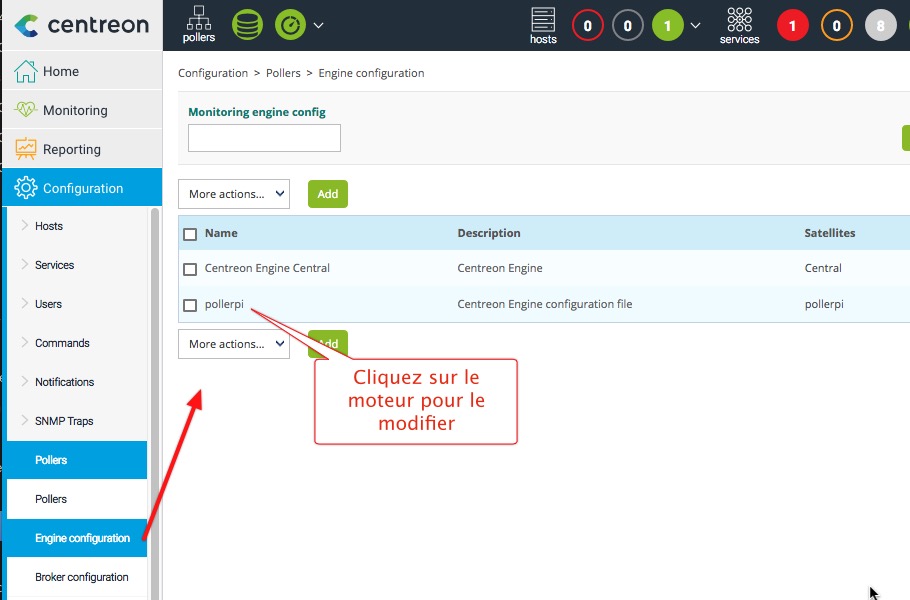Open the hosts status icon
Screen dimensions: 910x600
pyautogui.click(x=543, y=25)
